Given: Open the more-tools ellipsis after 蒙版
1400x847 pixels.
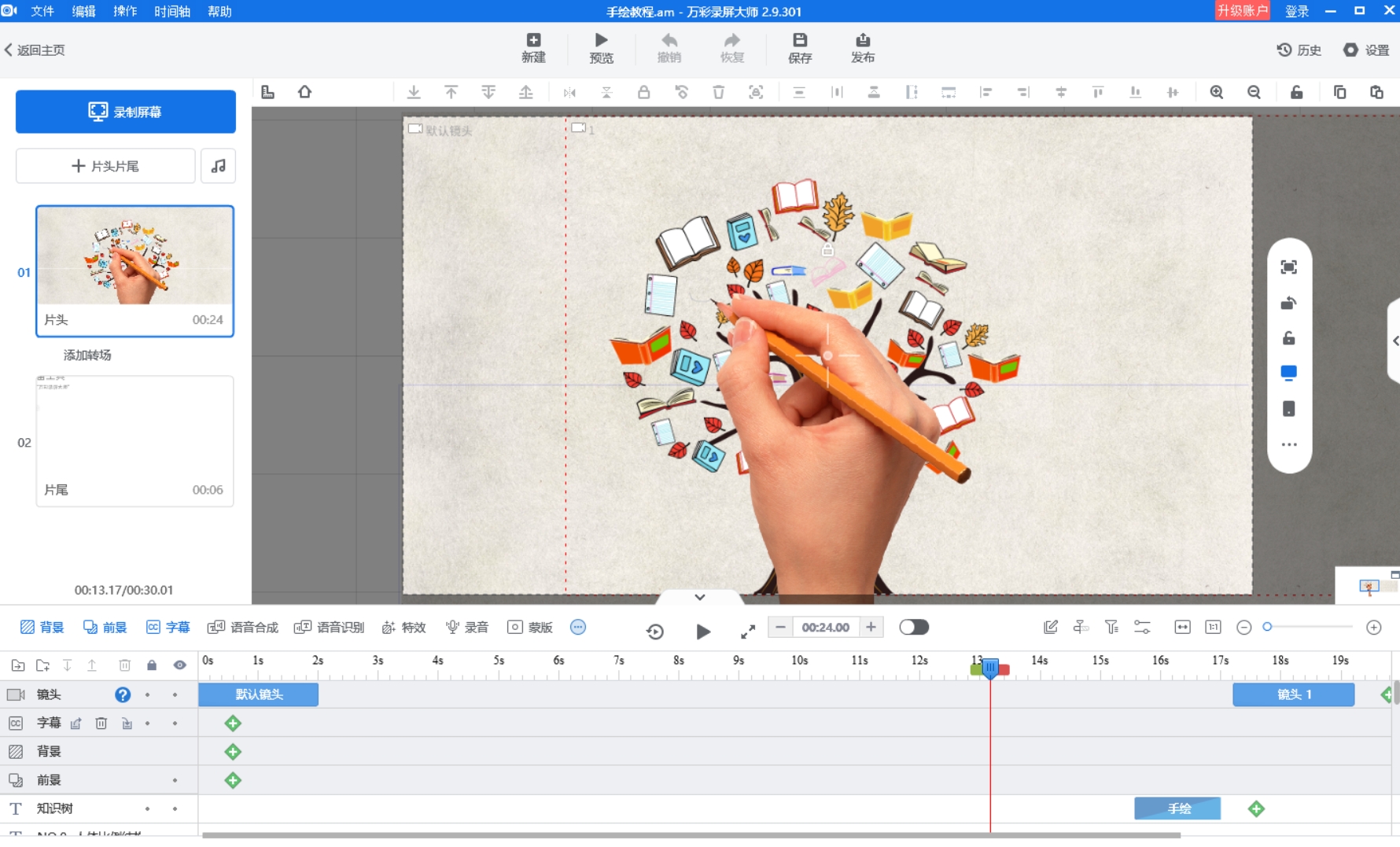Looking at the screenshot, I should coord(578,627).
